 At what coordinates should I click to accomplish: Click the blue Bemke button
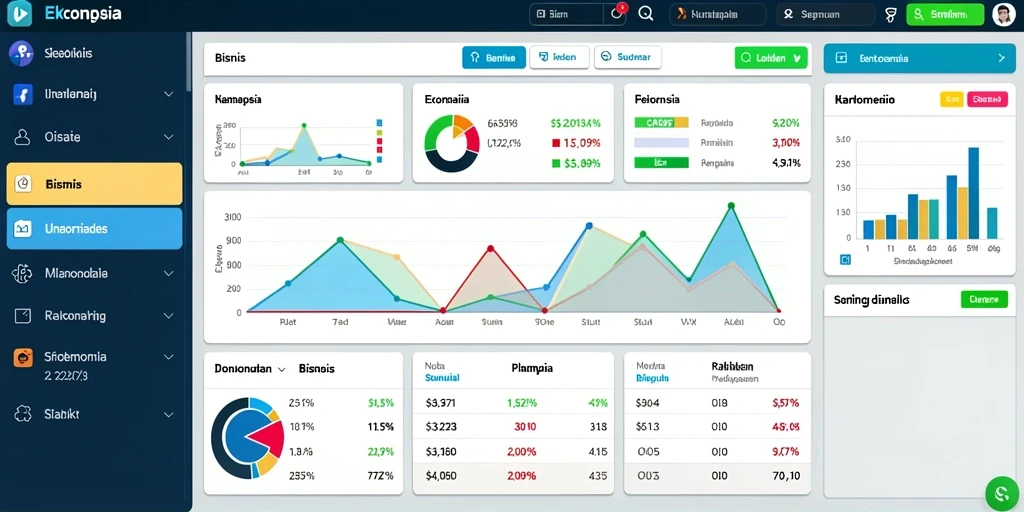pyautogui.click(x=494, y=57)
